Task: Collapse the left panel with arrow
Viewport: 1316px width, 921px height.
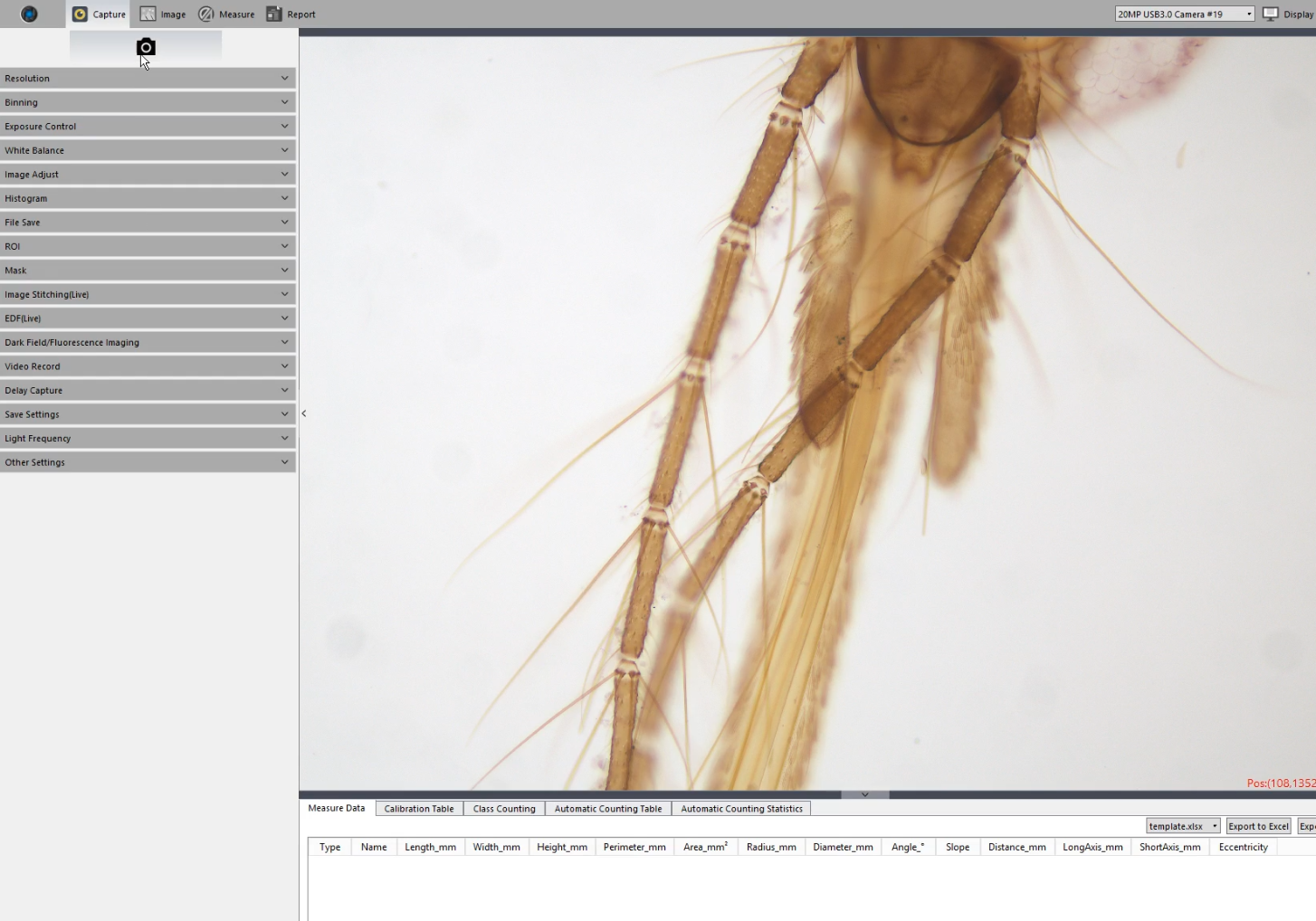Action: click(304, 413)
